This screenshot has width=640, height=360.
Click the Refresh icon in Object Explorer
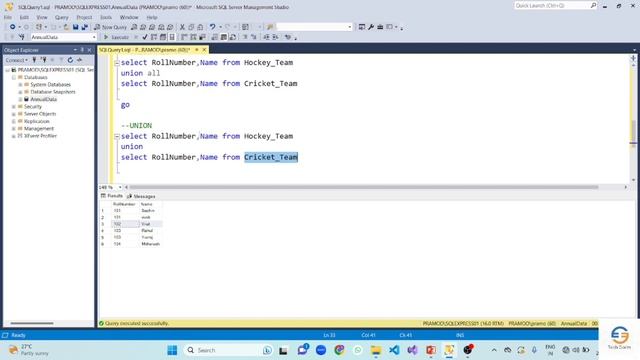coord(70,60)
